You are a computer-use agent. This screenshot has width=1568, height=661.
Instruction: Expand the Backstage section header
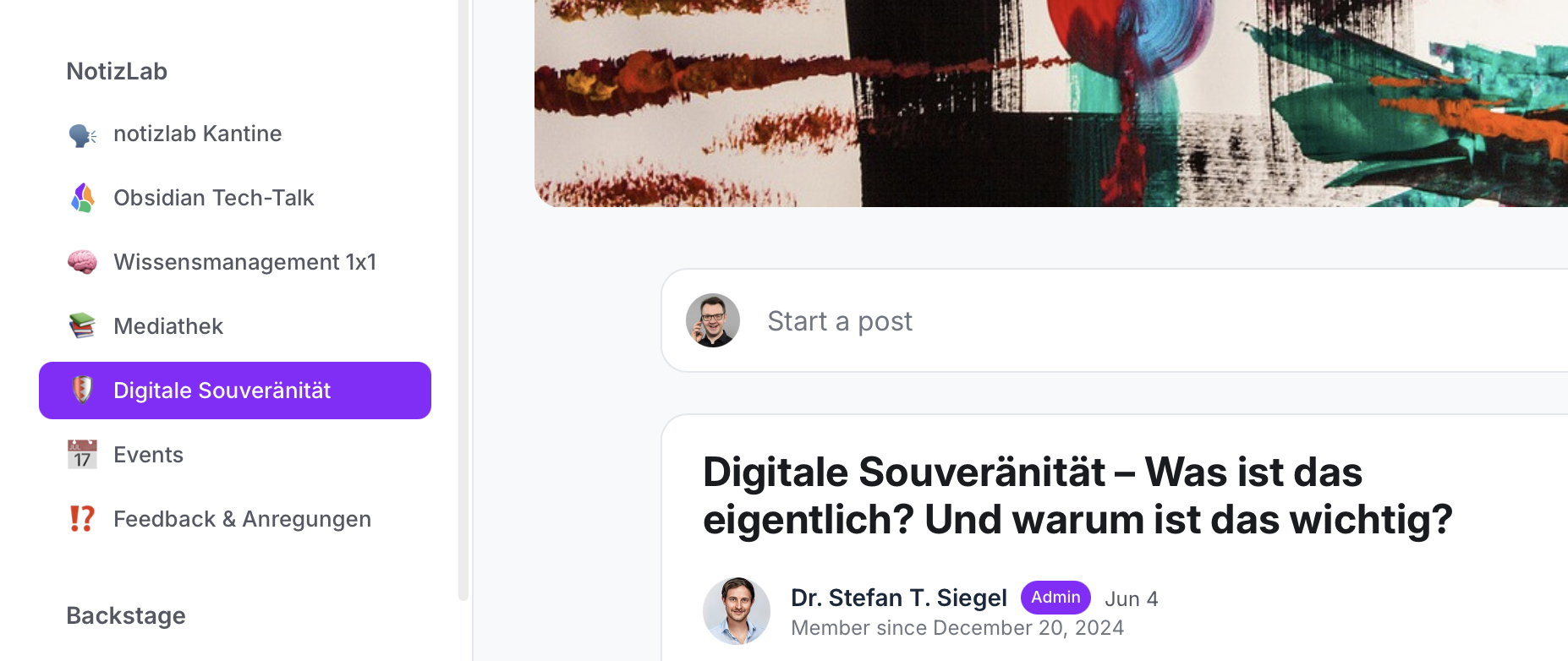(x=126, y=615)
